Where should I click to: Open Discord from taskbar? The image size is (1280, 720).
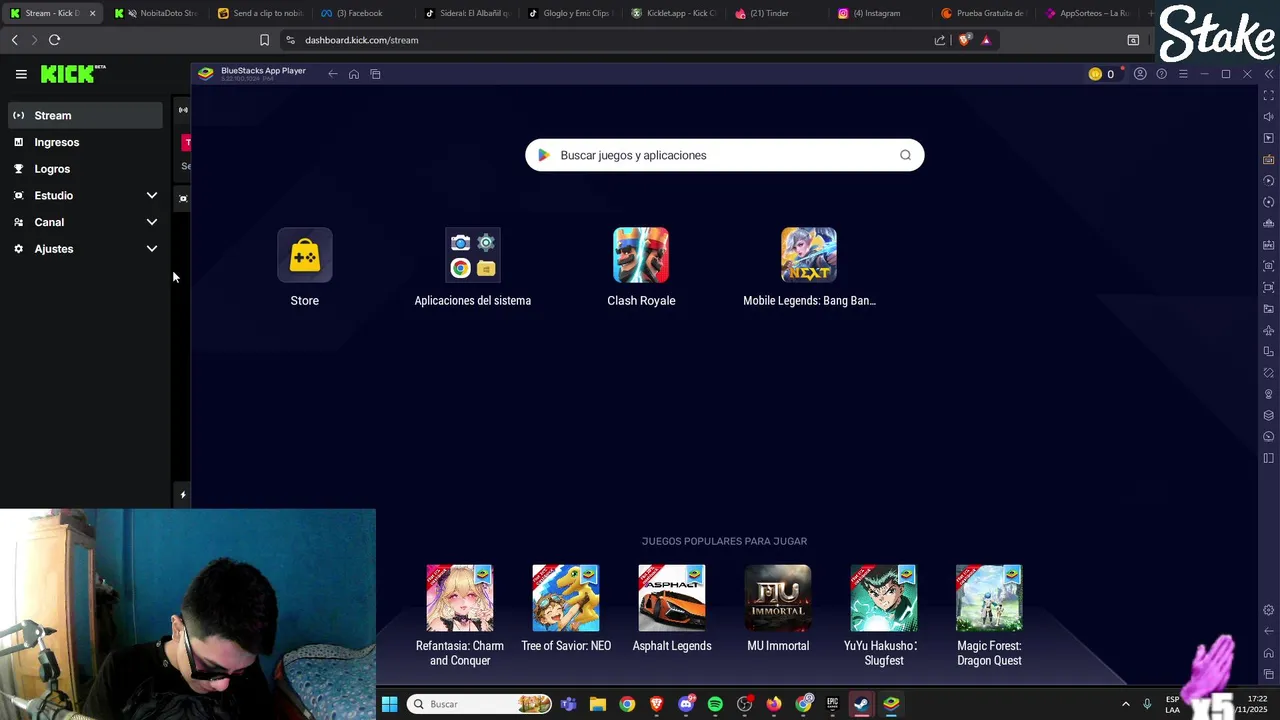[x=686, y=704]
